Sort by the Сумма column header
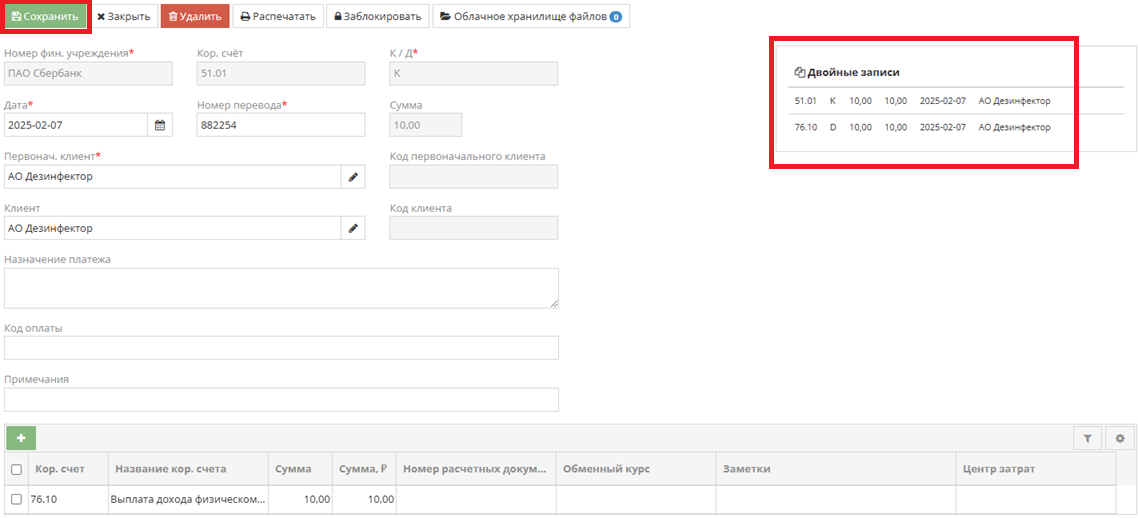1138x518 pixels. 293,469
